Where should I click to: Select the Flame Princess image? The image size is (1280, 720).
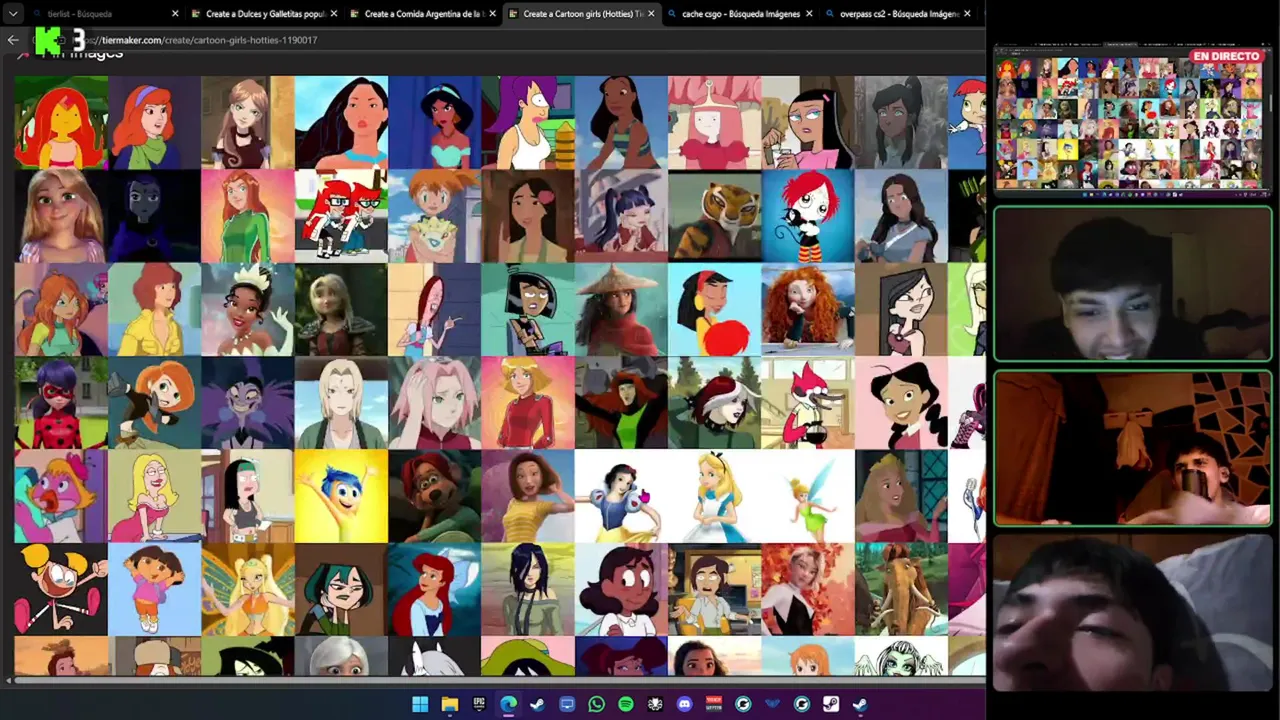61,122
